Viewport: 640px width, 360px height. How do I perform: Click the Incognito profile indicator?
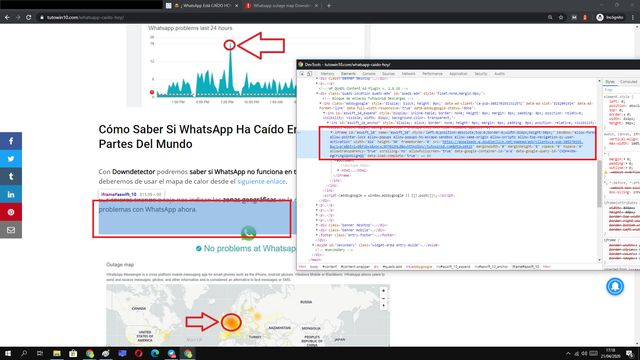610,18
